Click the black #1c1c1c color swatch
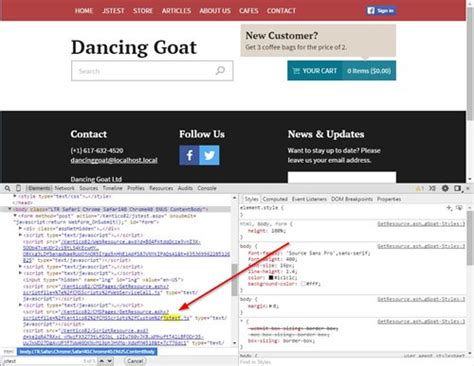Image resolution: width=474 pixels, height=366 pixels. coord(271,277)
